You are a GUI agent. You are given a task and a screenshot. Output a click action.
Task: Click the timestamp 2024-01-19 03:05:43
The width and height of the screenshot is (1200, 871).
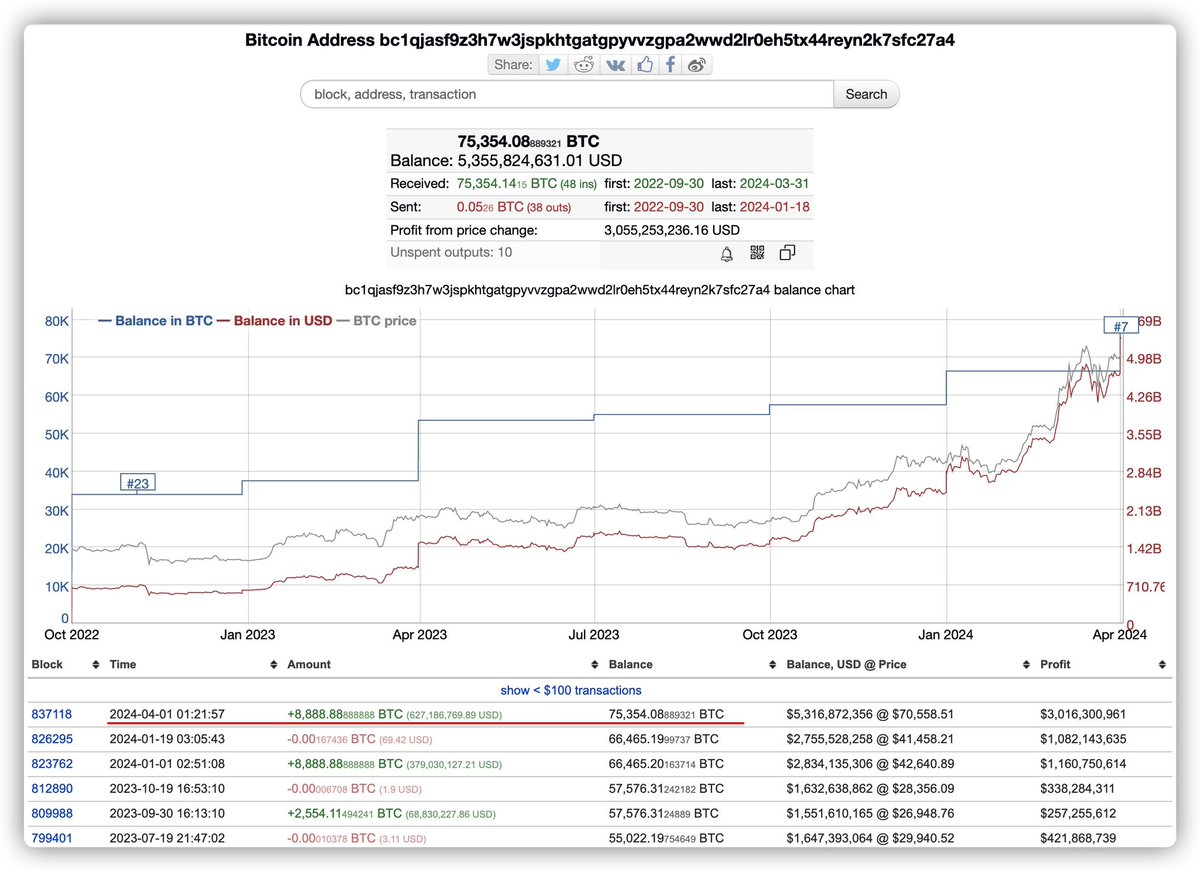pyautogui.click(x=167, y=740)
